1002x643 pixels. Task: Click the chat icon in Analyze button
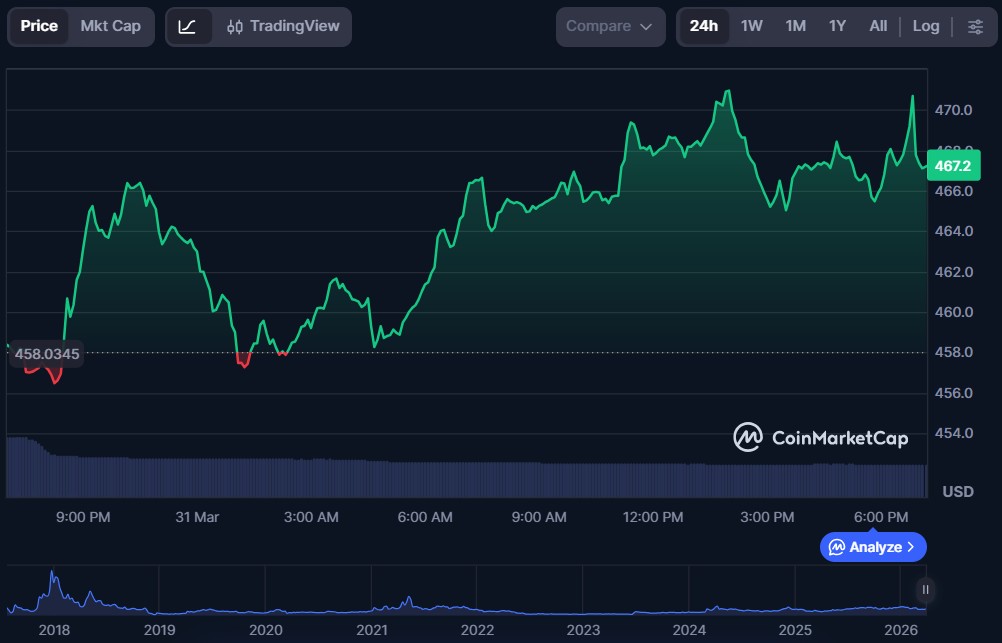coord(836,547)
